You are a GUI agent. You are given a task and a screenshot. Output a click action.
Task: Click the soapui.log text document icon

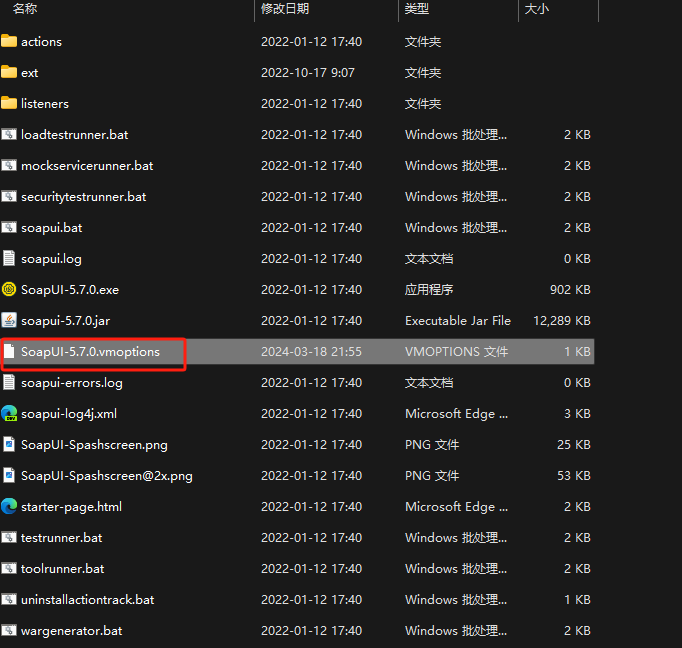(9, 258)
